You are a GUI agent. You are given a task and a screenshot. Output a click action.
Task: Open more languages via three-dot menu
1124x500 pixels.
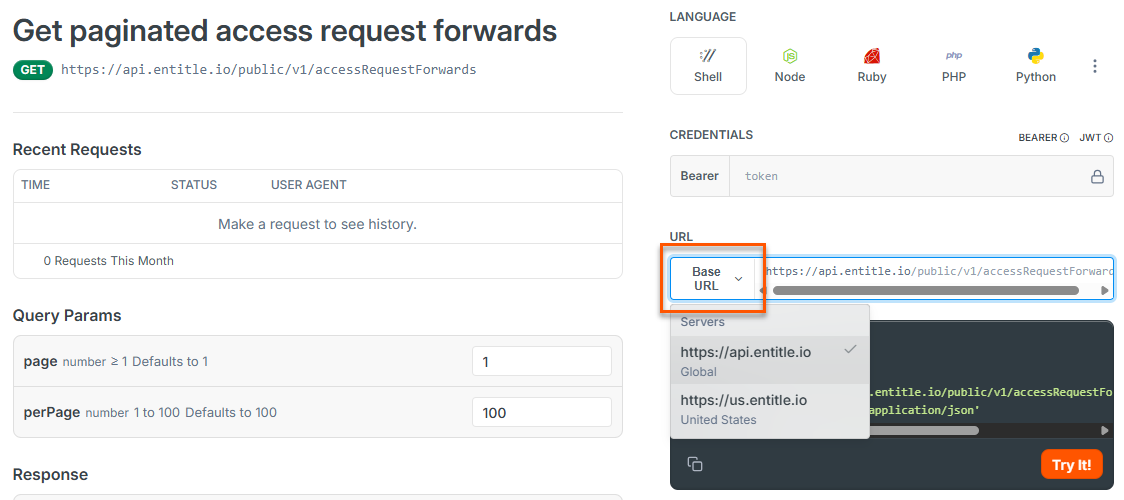[1095, 66]
